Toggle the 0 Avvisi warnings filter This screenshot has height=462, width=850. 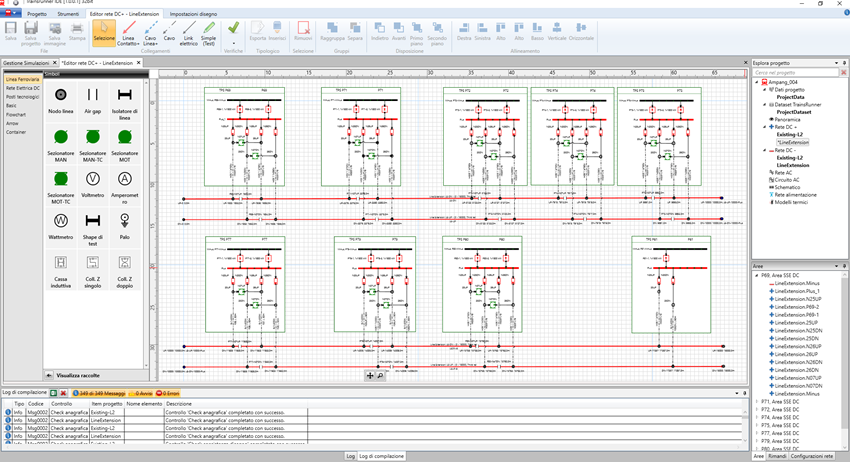(x=141, y=393)
